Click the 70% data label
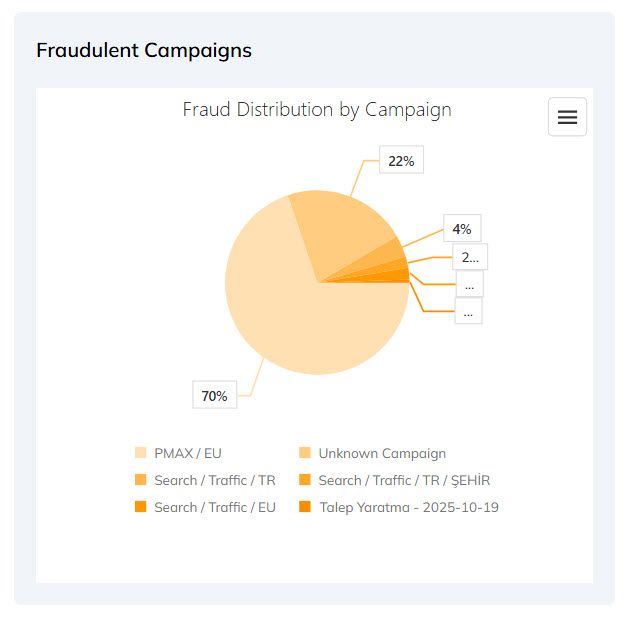This screenshot has height=619, width=637. pyautogui.click(x=214, y=396)
